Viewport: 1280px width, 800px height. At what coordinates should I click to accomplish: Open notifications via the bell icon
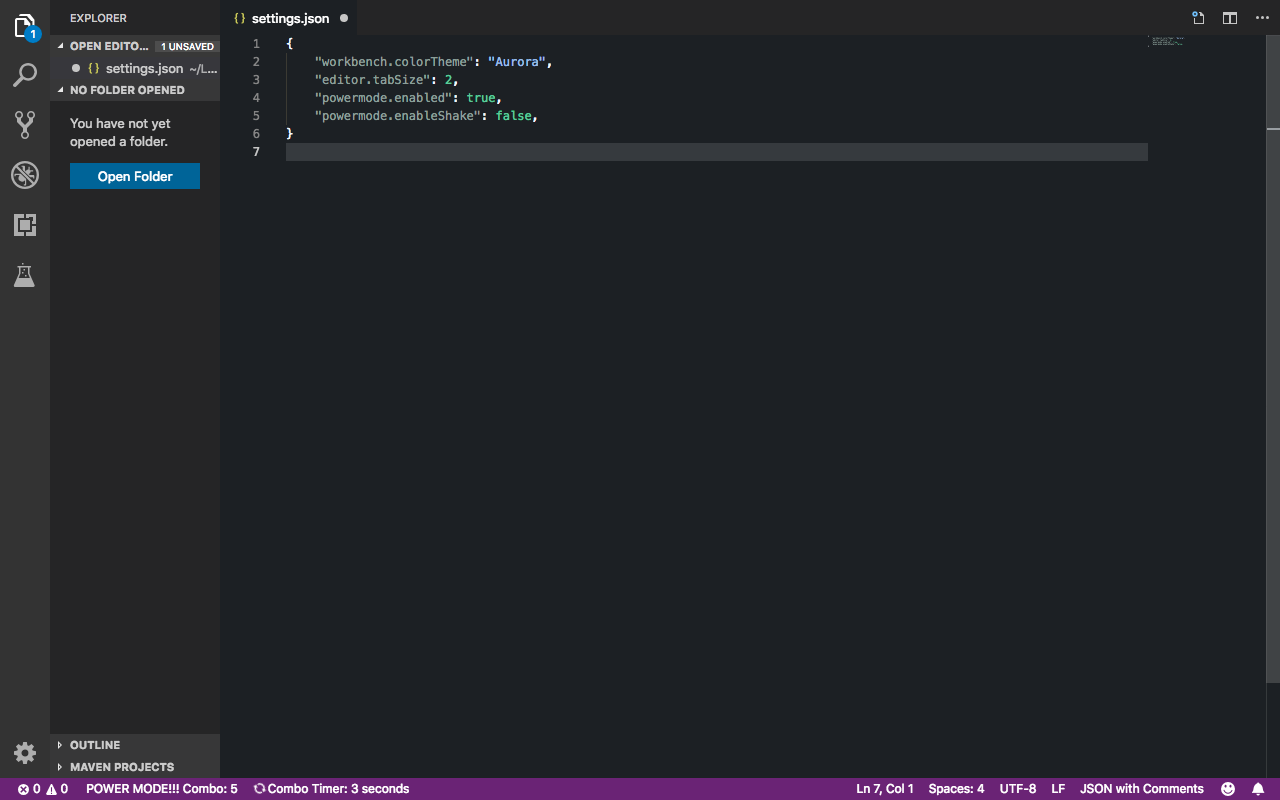point(1259,788)
